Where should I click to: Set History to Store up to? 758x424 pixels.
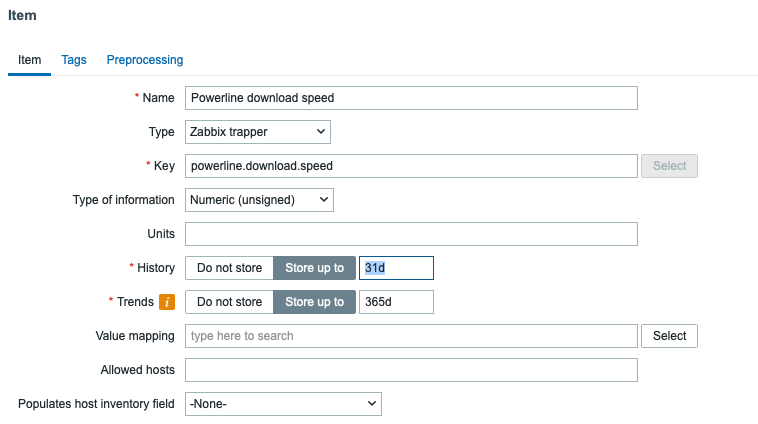pyautogui.click(x=315, y=268)
